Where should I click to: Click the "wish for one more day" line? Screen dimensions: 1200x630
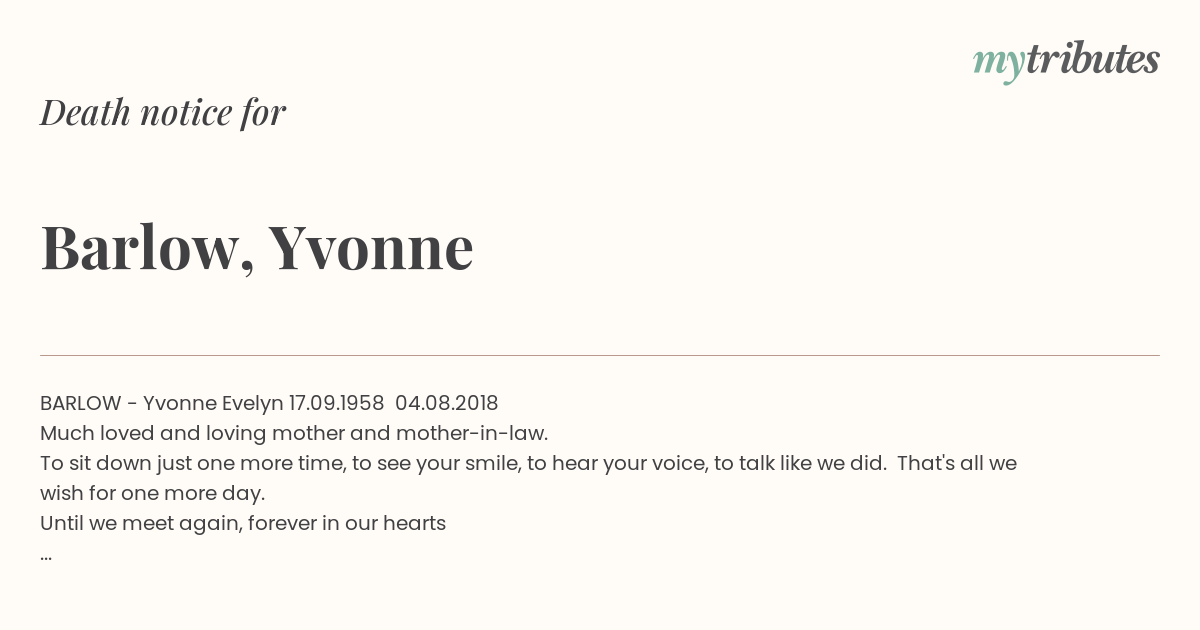pyautogui.click(x=153, y=493)
